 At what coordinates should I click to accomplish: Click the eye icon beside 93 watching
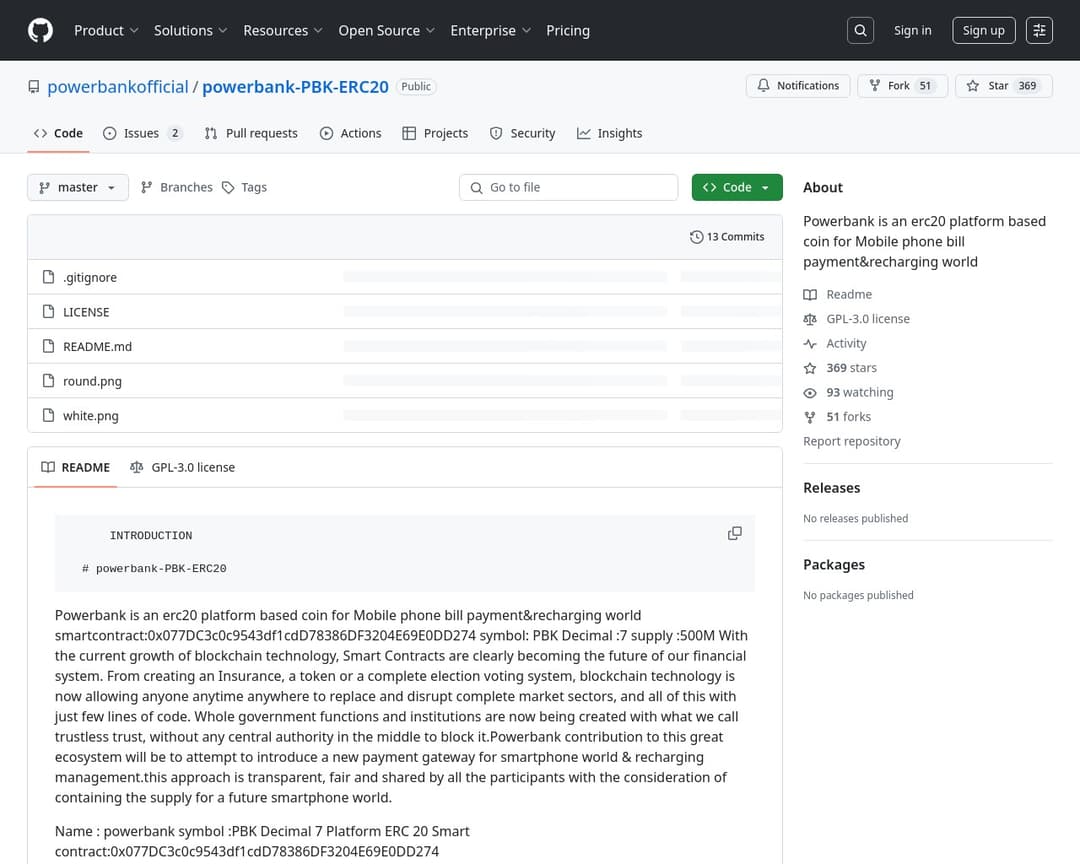(810, 393)
